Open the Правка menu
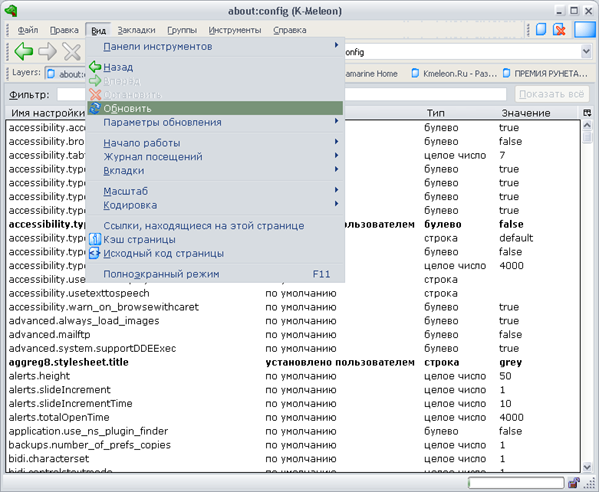 64,30
